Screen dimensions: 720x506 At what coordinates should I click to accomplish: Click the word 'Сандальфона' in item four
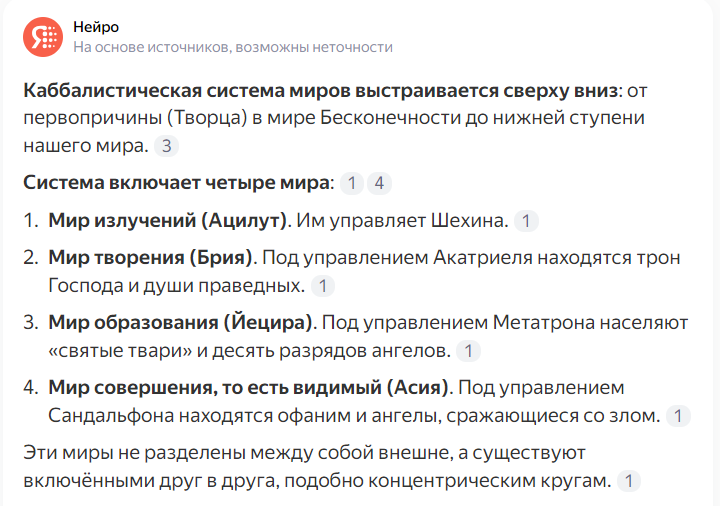(111, 416)
